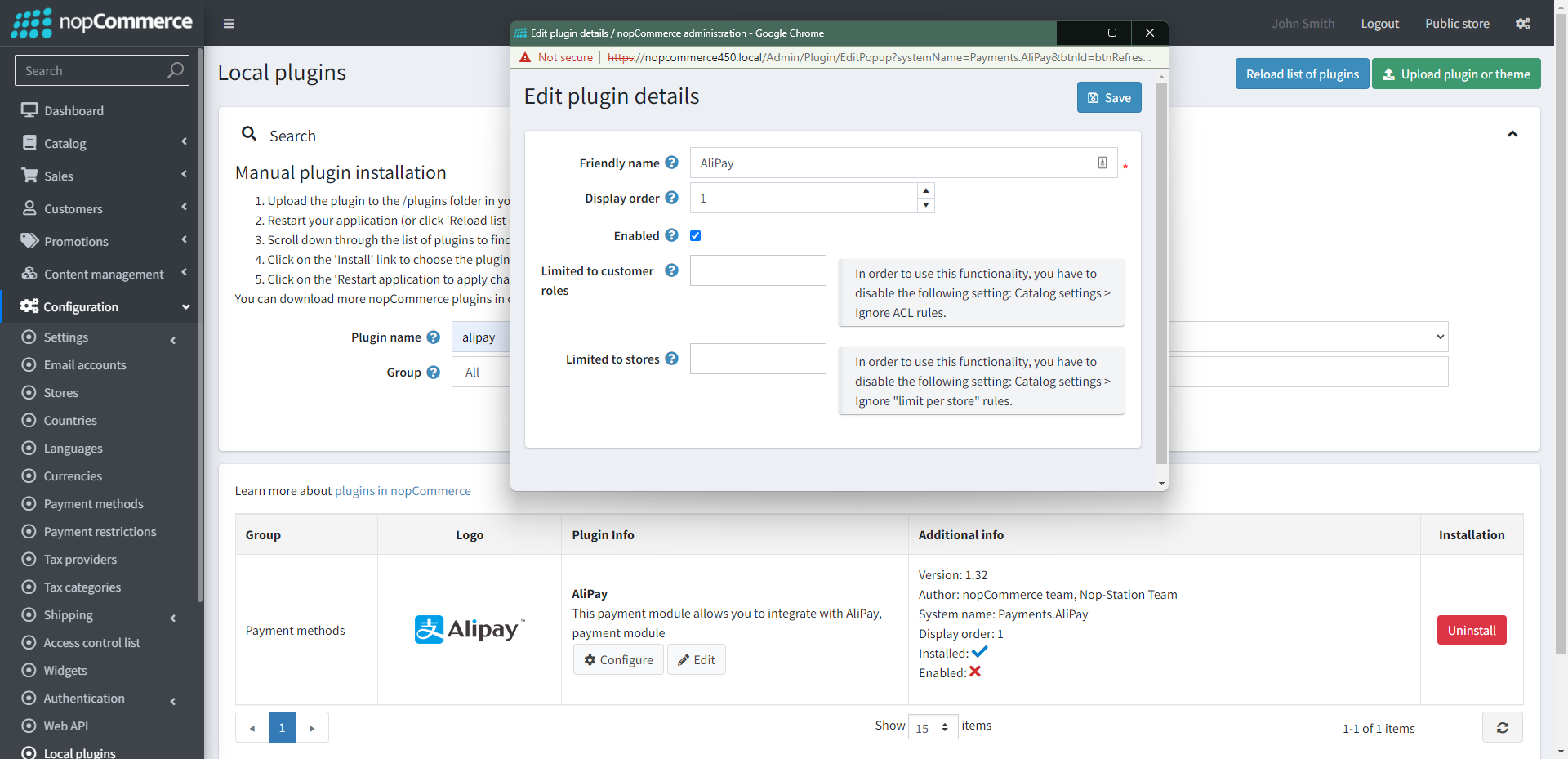The image size is (1568, 759).
Task: Click the sidebar search magnifier icon
Action: pyautogui.click(x=175, y=70)
